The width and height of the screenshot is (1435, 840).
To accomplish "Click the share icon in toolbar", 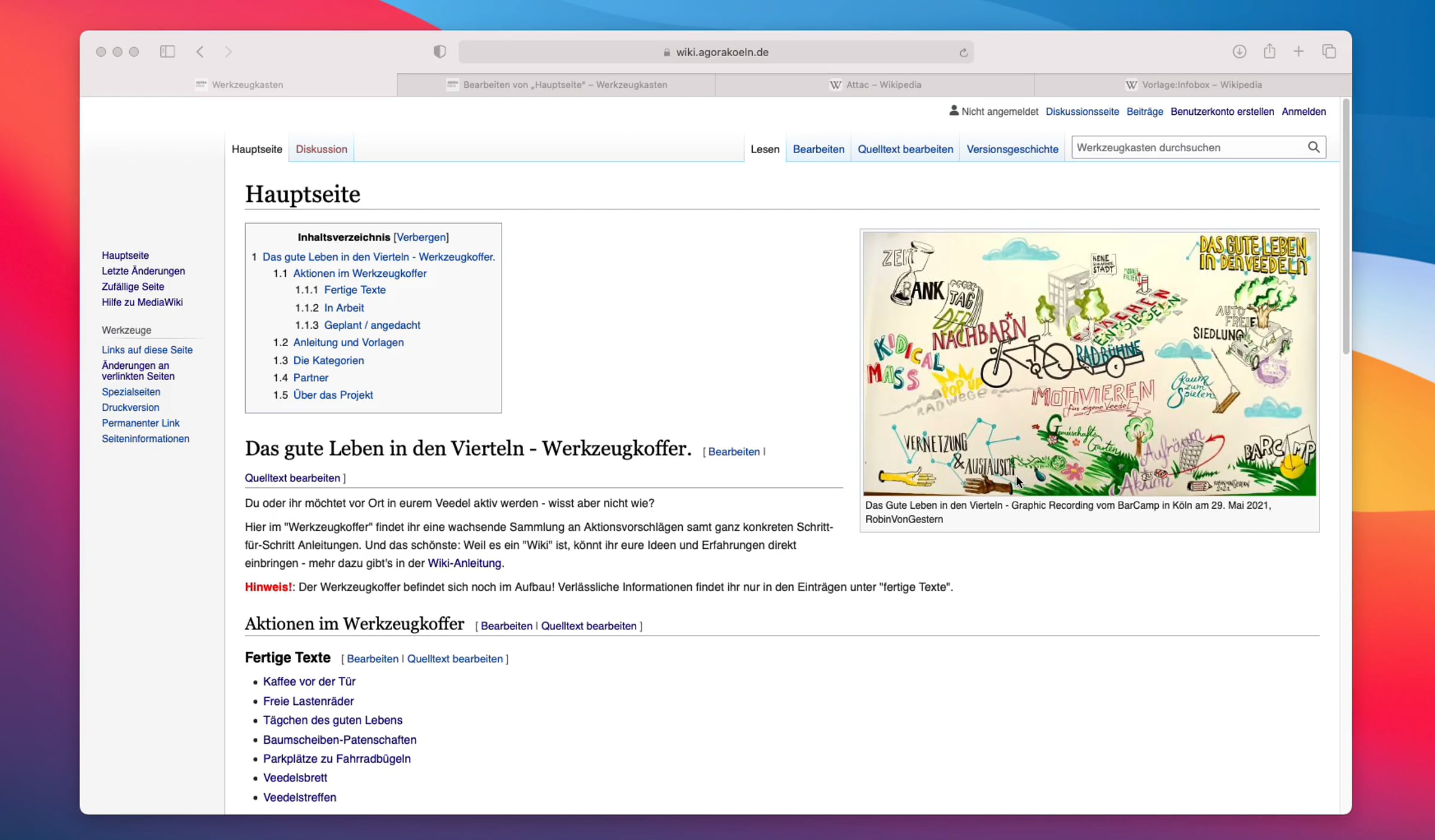I will (x=1269, y=51).
